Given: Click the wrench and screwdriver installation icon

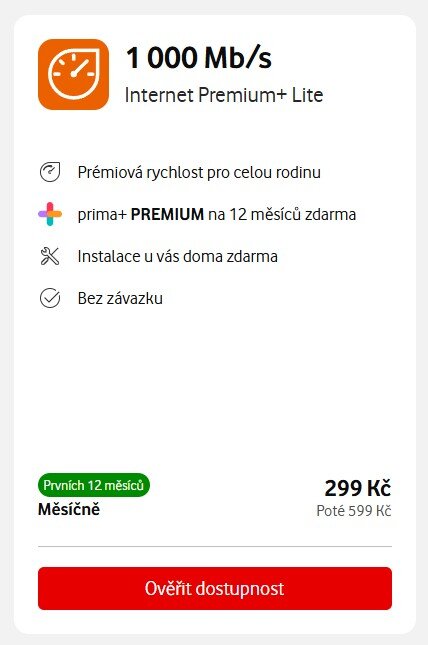Looking at the screenshot, I should 50,256.
